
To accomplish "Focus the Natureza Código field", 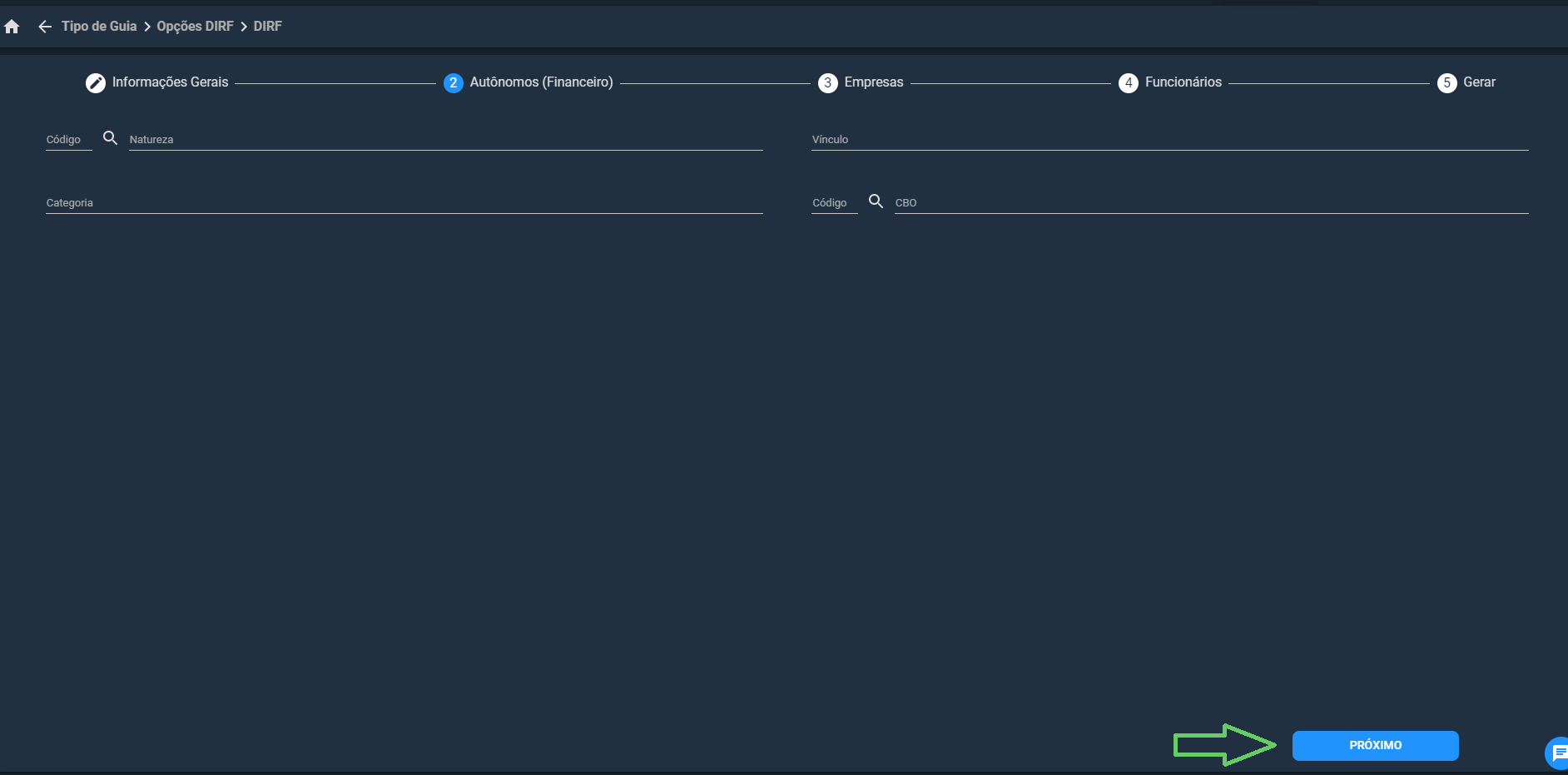I will pyautogui.click(x=68, y=139).
